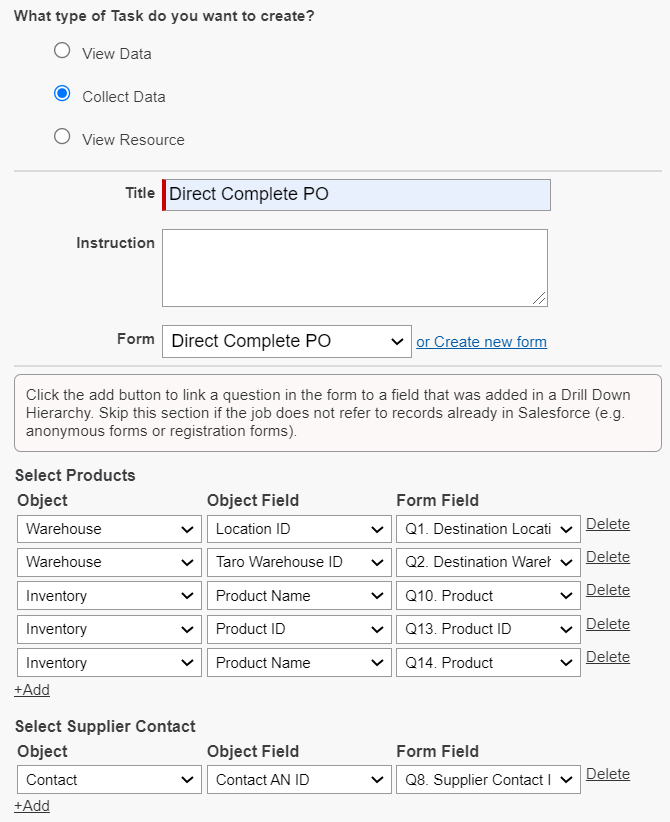Open the Q8. Supplier Contact form field dropdown
The height and width of the screenshot is (822, 670).
point(488,780)
